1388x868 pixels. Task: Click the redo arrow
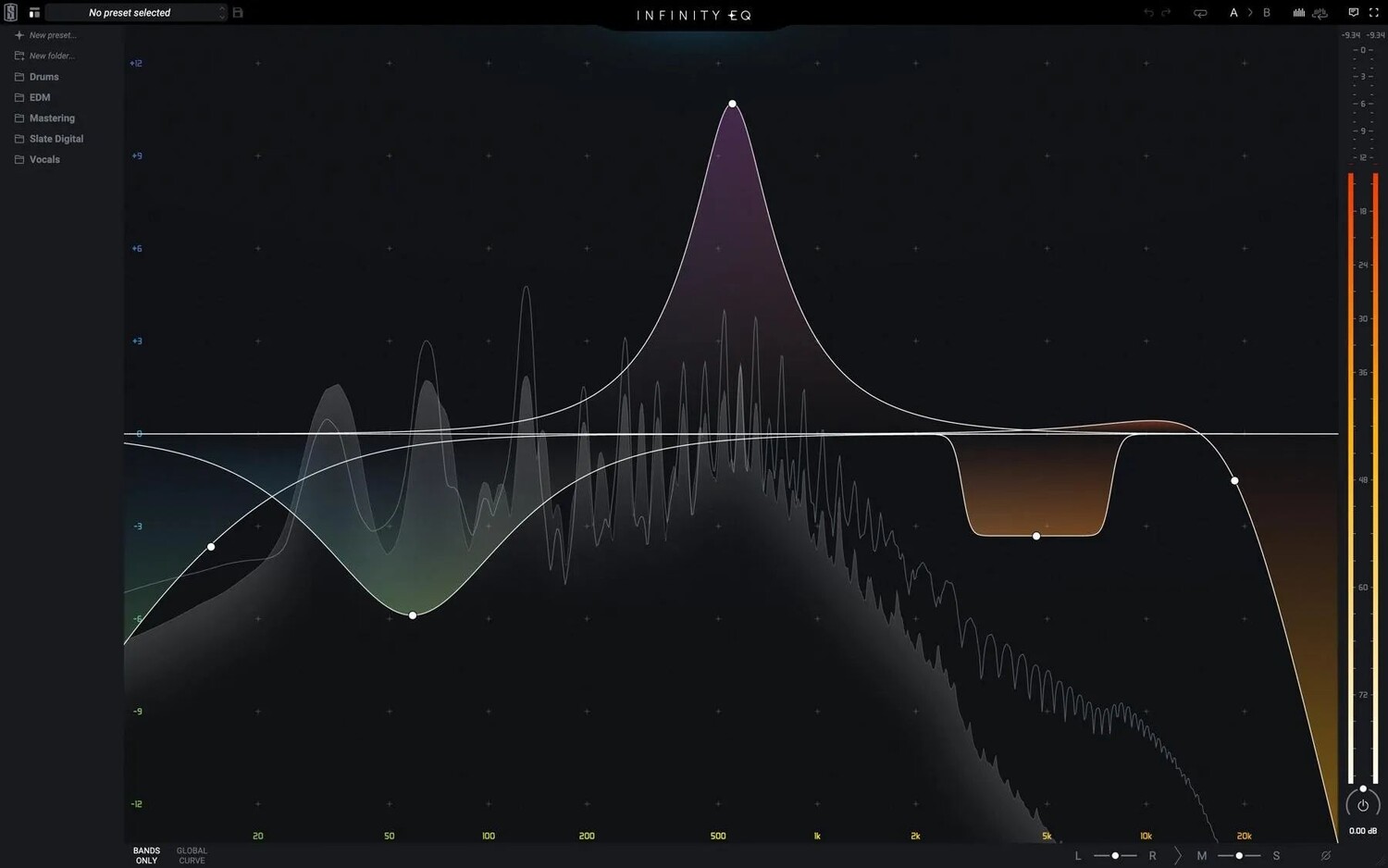pyautogui.click(x=1166, y=13)
